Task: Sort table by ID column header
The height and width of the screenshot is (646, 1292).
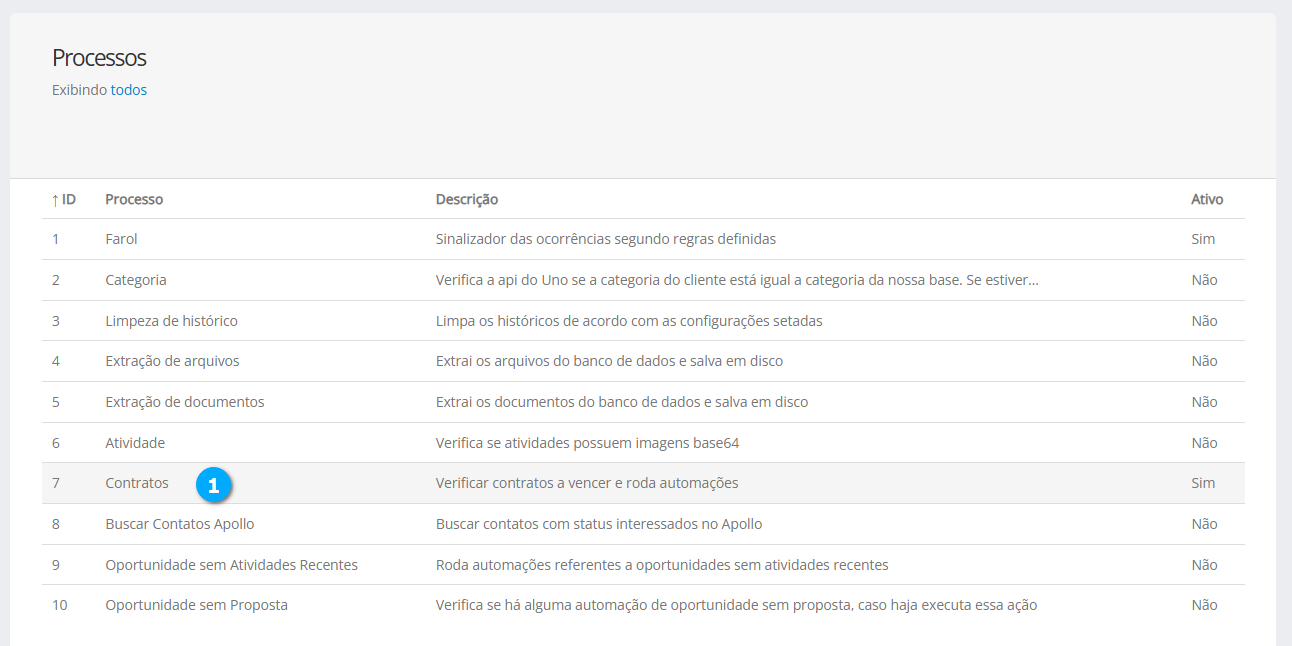Action: point(64,199)
